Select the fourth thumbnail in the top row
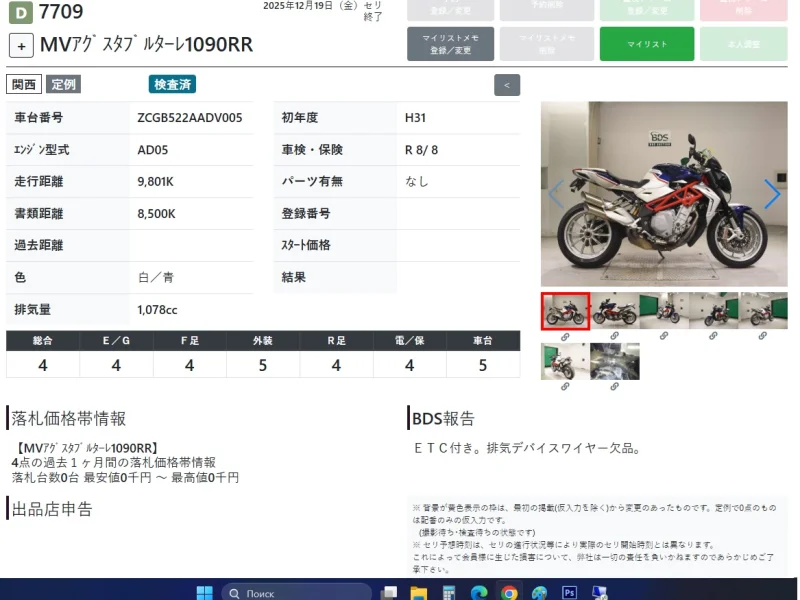 point(714,310)
